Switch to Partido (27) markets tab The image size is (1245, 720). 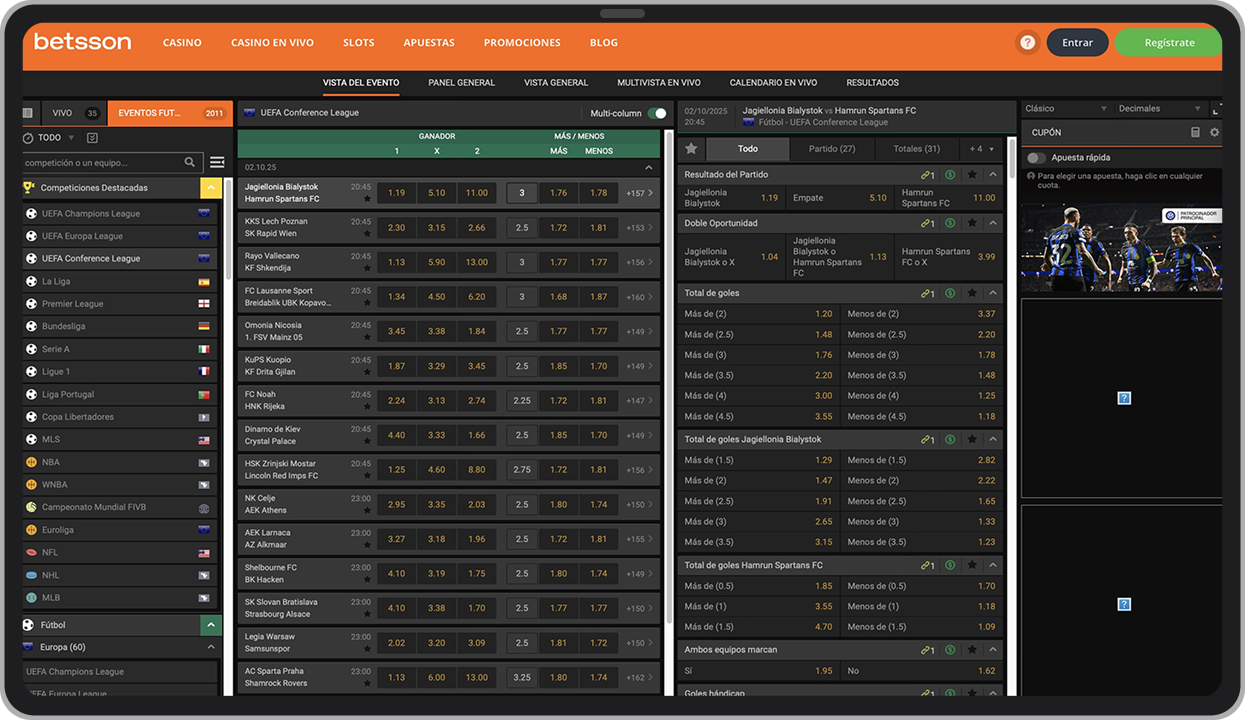pos(832,149)
